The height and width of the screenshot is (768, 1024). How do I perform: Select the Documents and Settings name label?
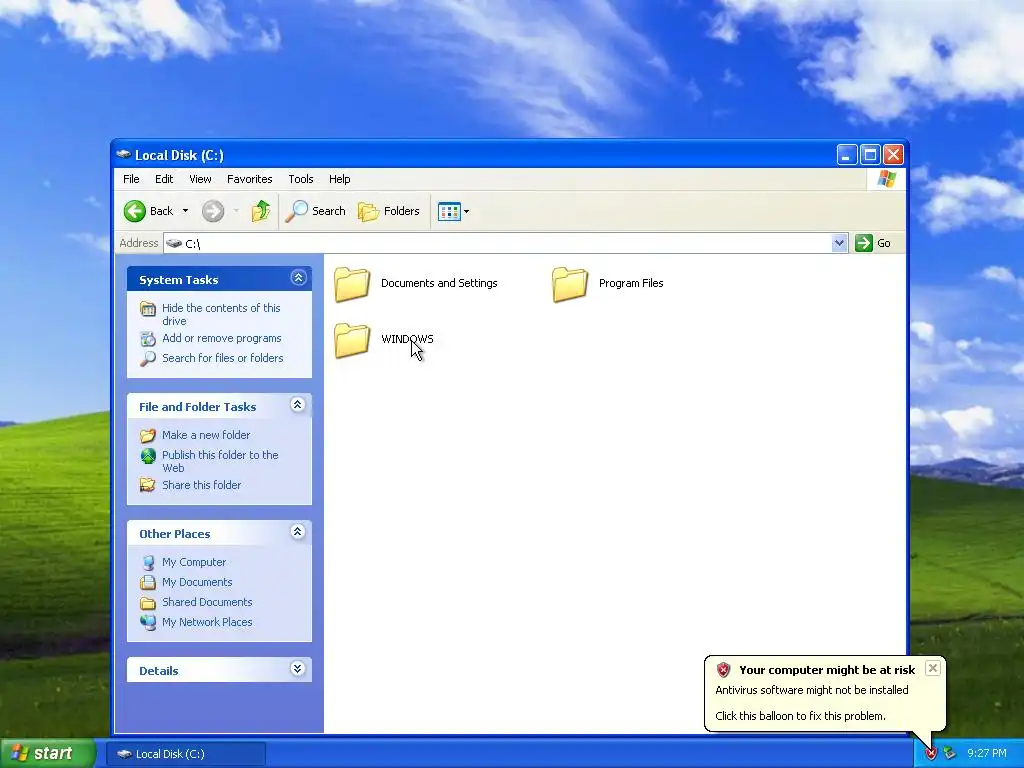coord(439,283)
